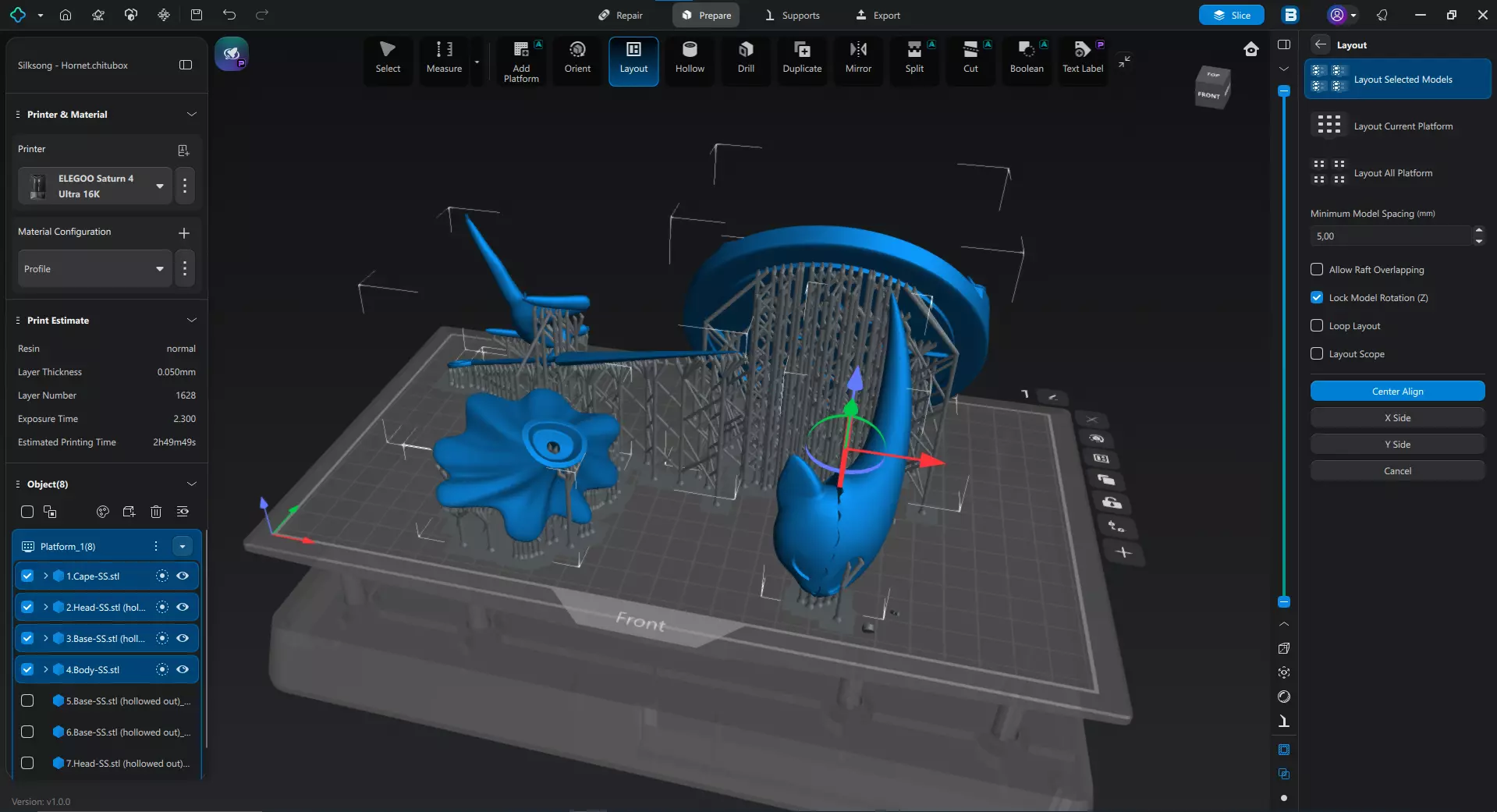Click the Duplicate tool
This screenshot has width=1497, height=812.
click(802, 60)
